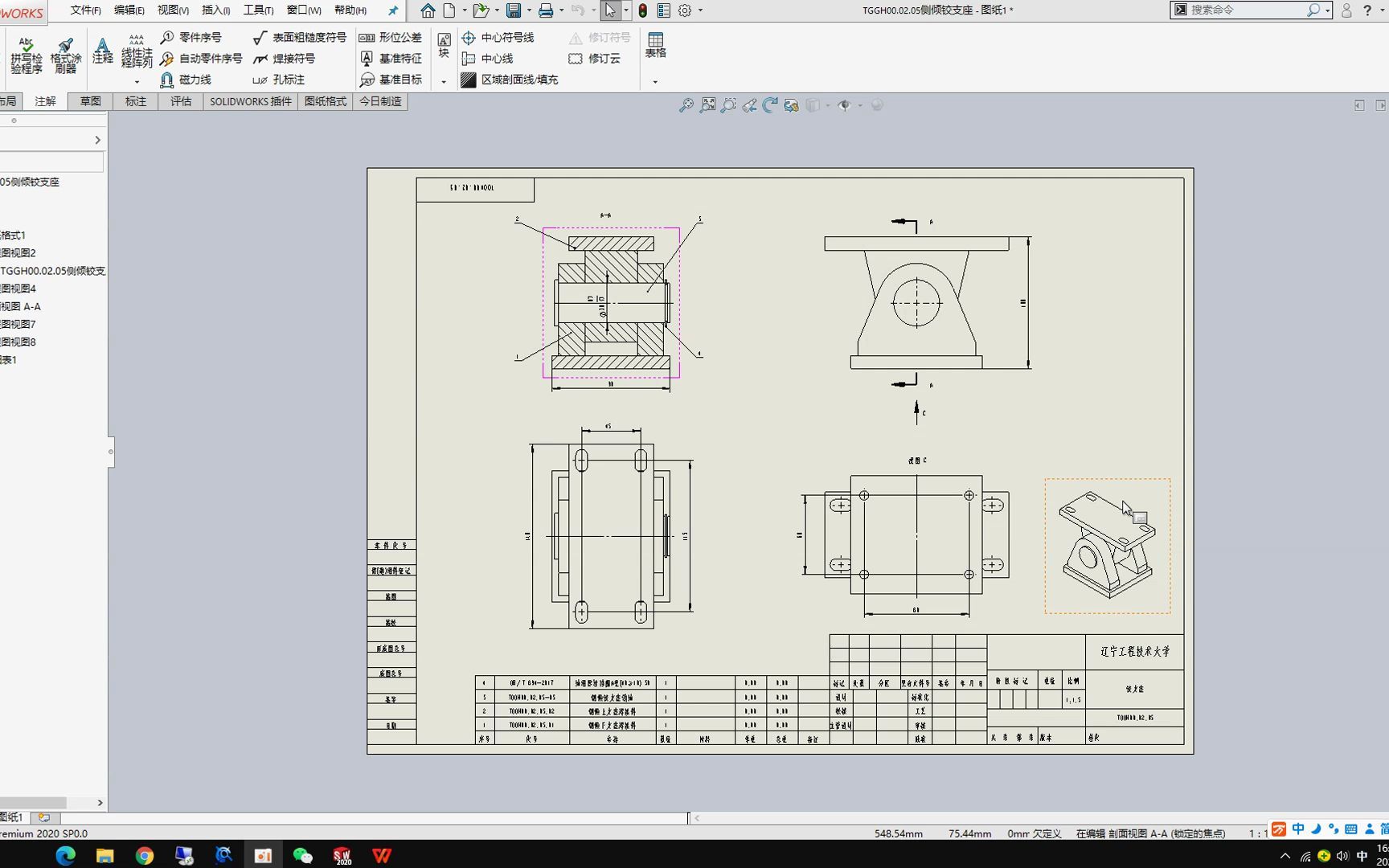
Task: Select the 零件序号 balloon annotation tool
Action: [193, 37]
